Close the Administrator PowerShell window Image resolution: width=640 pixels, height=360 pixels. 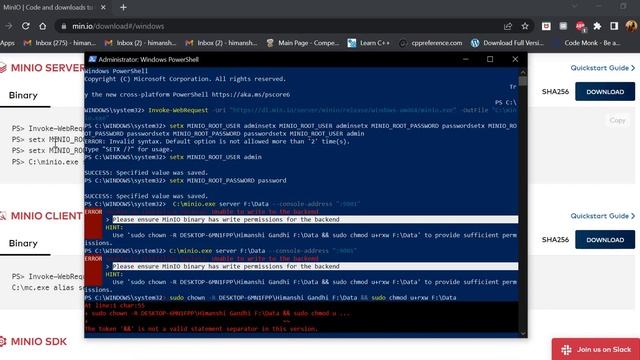(515, 59)
